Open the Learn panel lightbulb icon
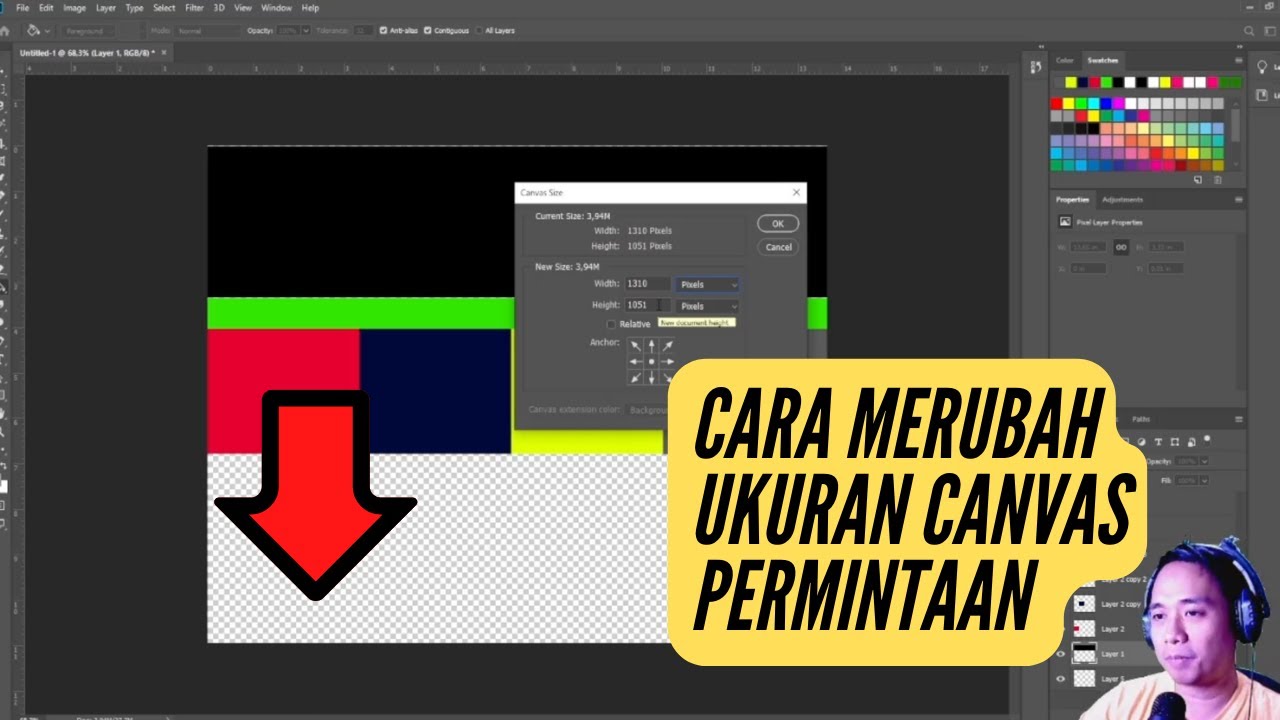Image resolution: width=1280 pixels, height=720 pixels. click(x=1261, y=69)
